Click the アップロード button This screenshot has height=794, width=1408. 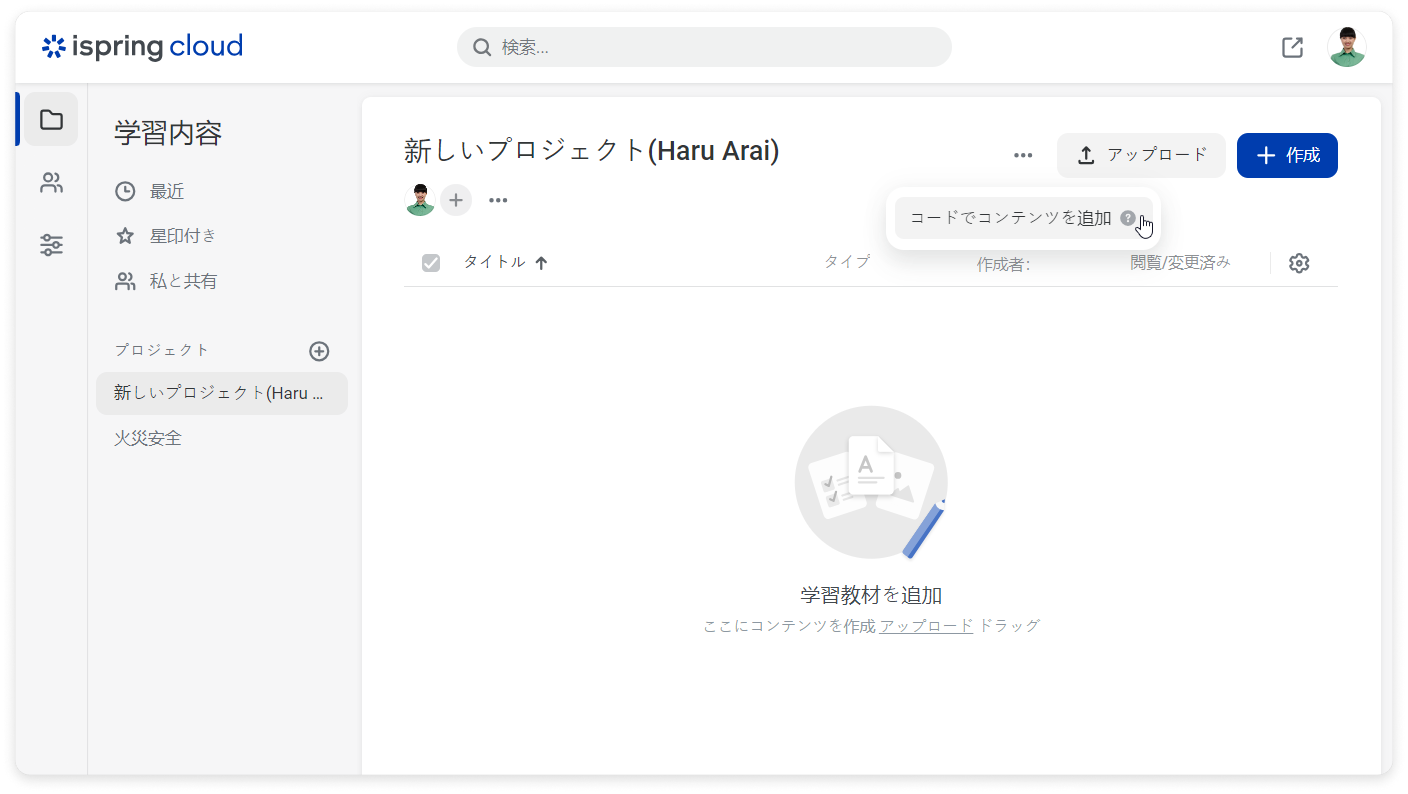tap(1141, 155)
